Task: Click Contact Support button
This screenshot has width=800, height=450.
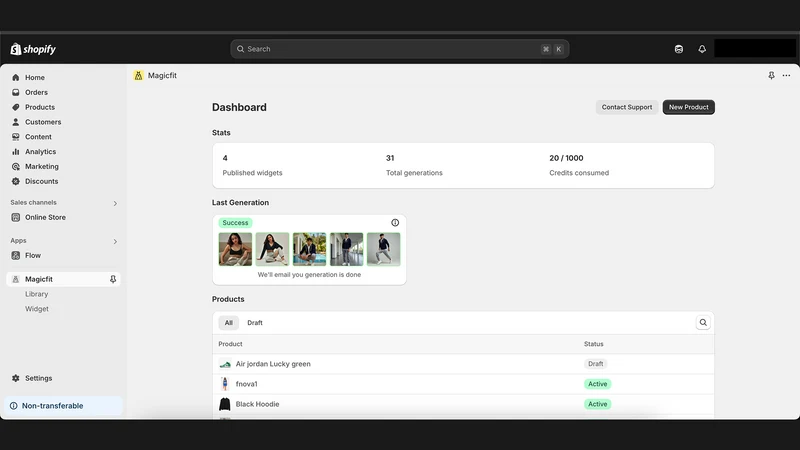Action: pos(627,107)
